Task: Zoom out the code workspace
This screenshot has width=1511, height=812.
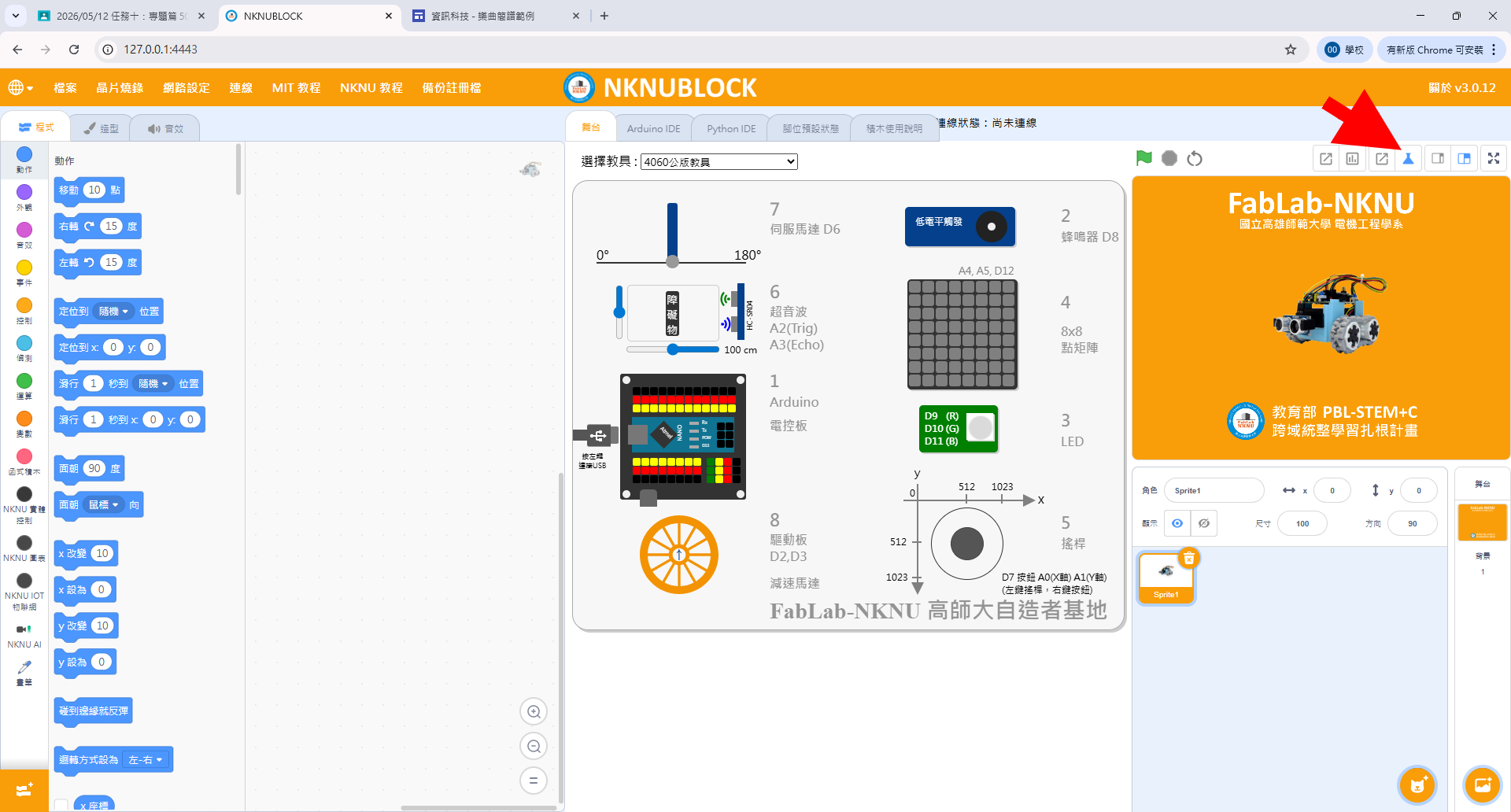Action: (x=534, y=747)
